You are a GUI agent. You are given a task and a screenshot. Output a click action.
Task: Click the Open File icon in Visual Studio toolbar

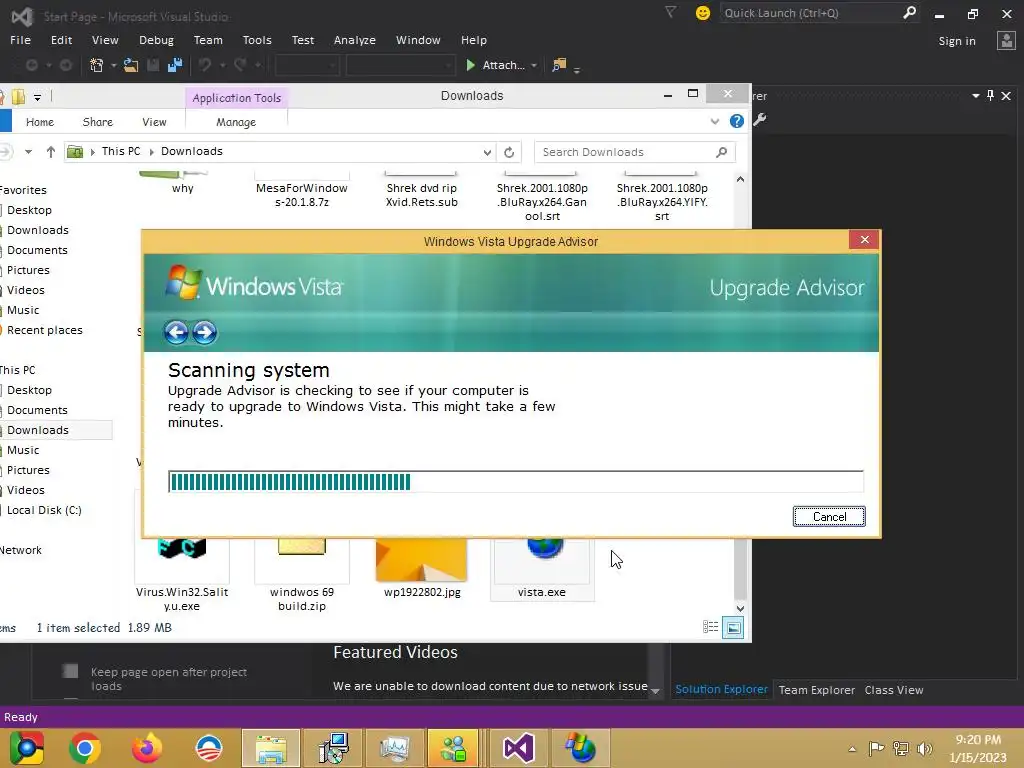point(131,65)
